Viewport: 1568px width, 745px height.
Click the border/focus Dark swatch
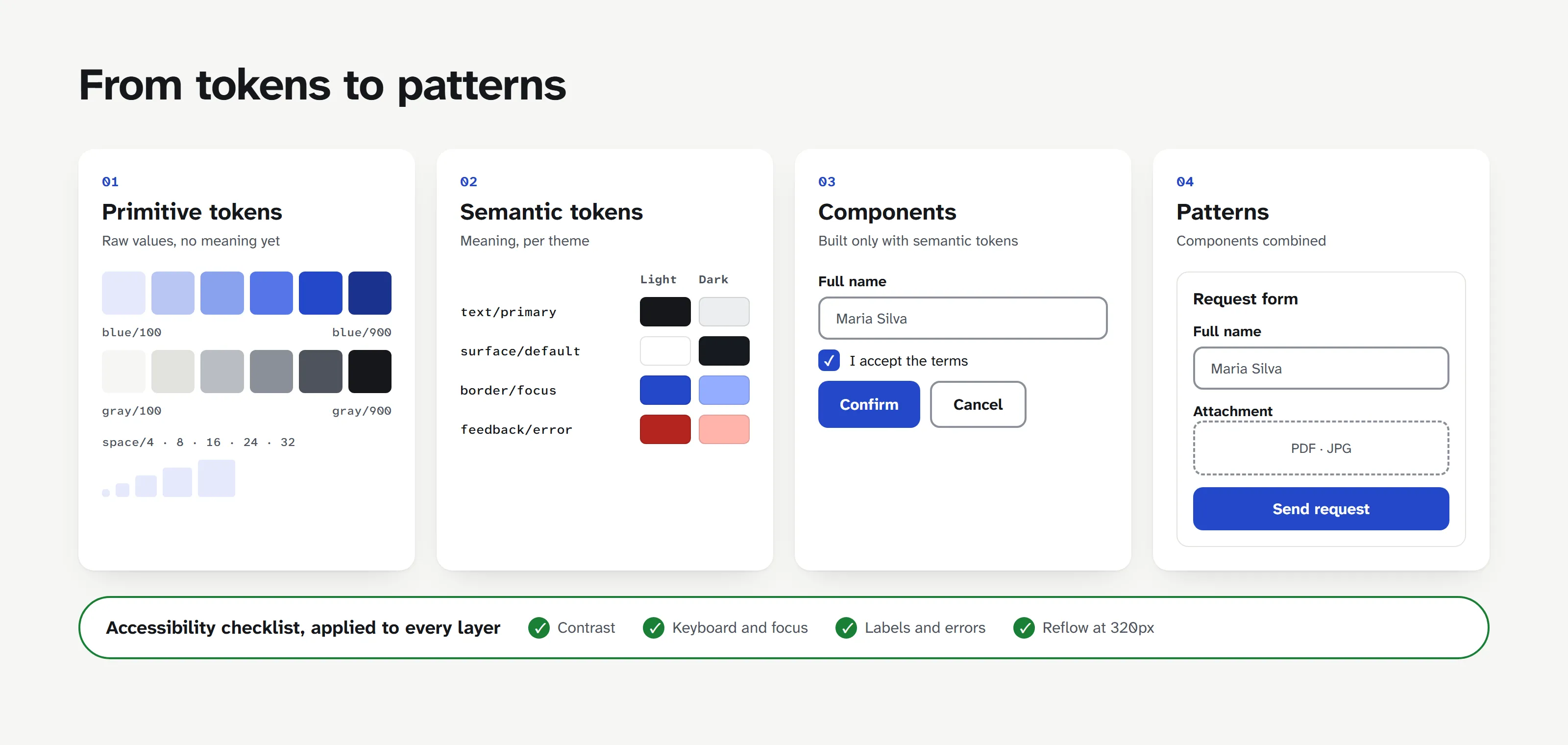(x=724, y=390)
